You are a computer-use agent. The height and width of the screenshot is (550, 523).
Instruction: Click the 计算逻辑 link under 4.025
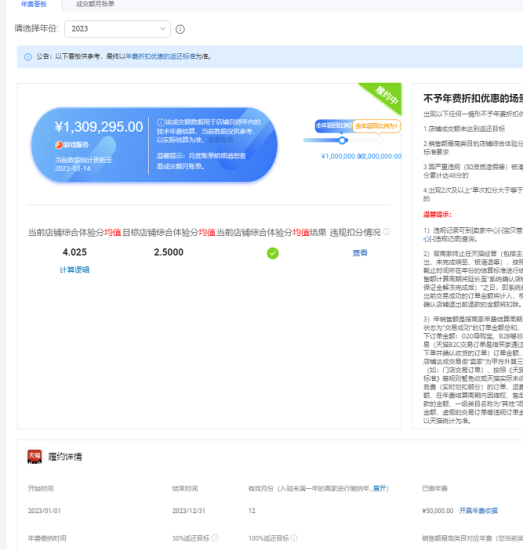(74, 270)
